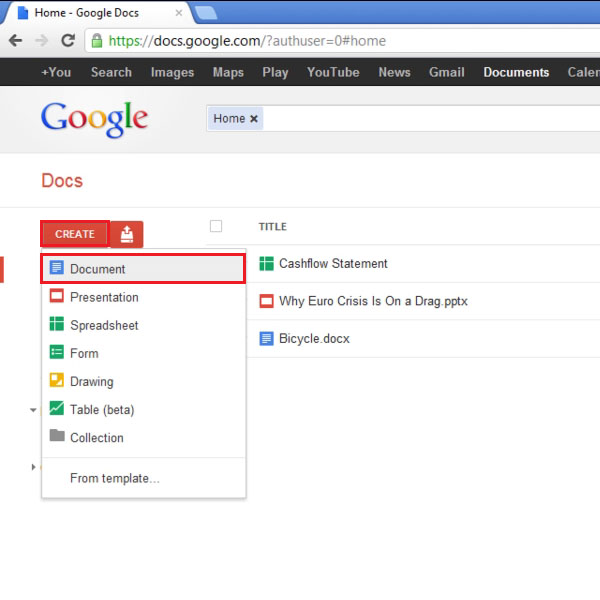Click the Google logo
This screenshot has width=600, height=600.
coord(94,119)
